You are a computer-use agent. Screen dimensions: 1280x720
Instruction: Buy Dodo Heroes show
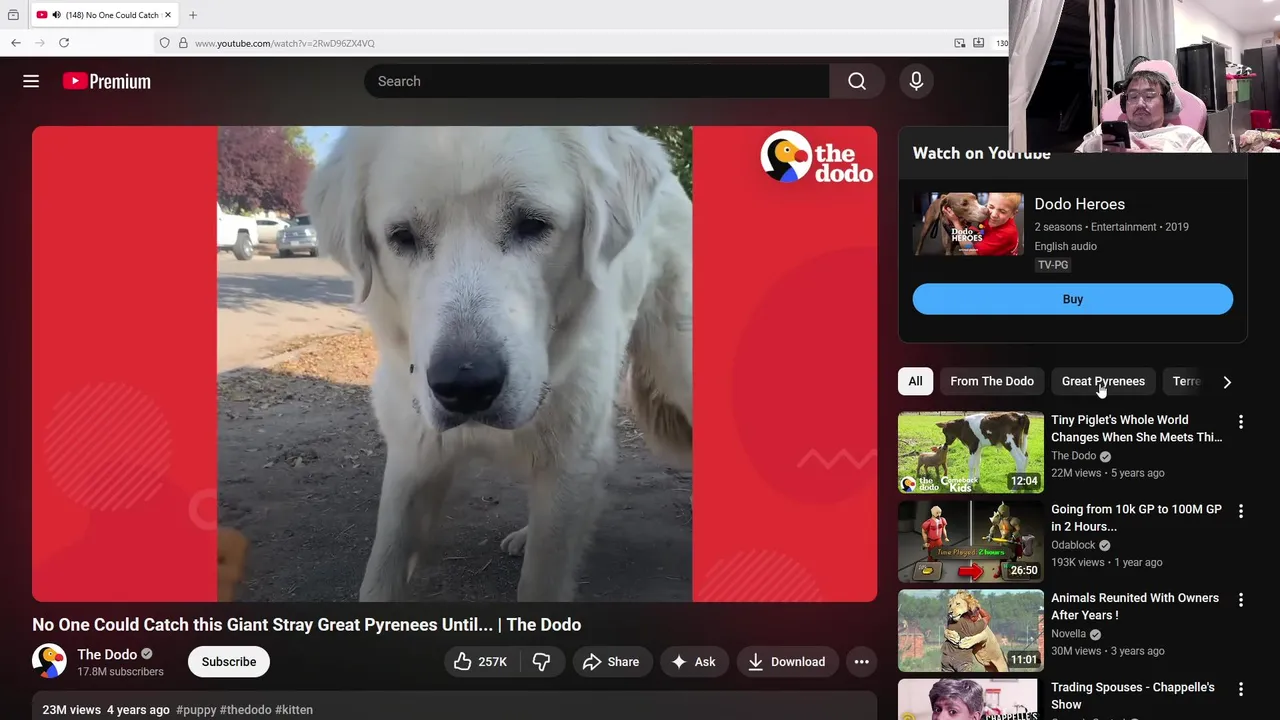[1073, 299]
